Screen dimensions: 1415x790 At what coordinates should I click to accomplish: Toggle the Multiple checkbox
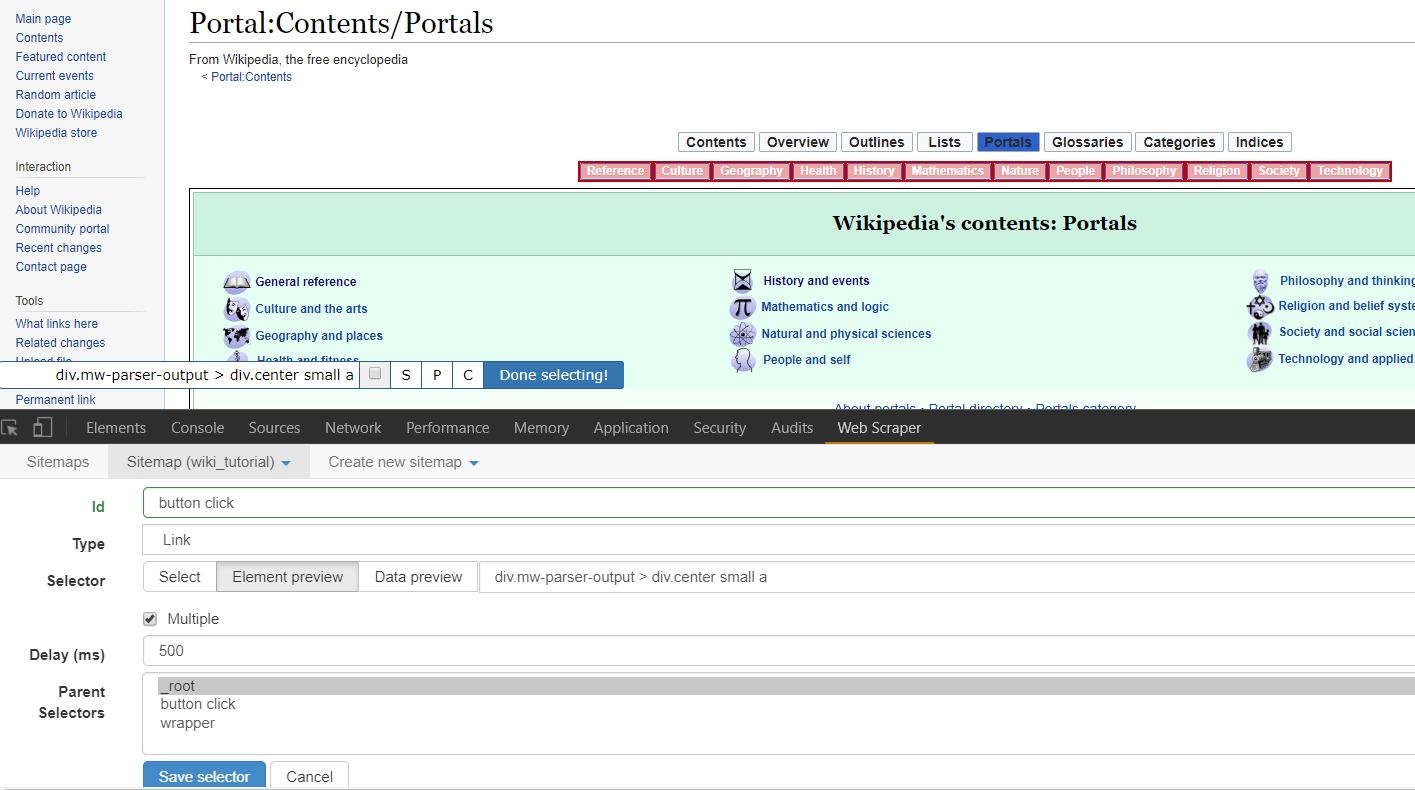[150, 619]
